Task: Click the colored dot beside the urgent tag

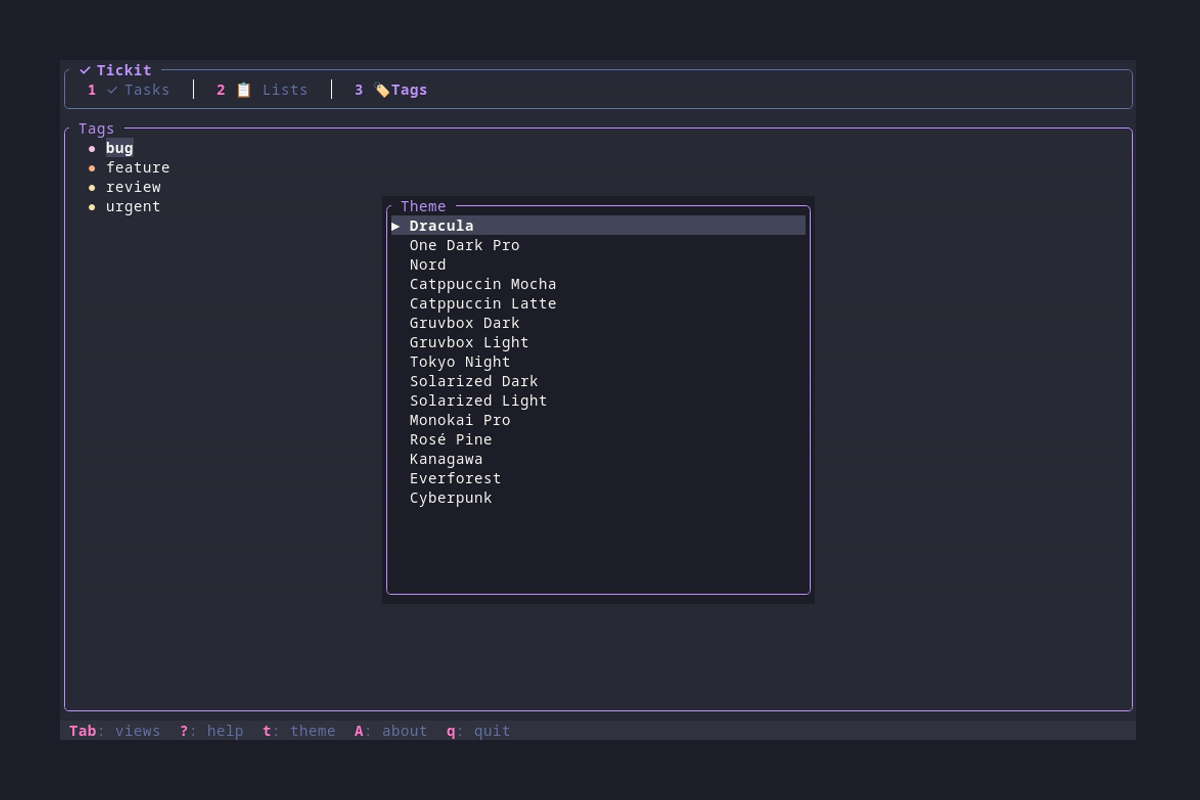Action: click(93, 206)
